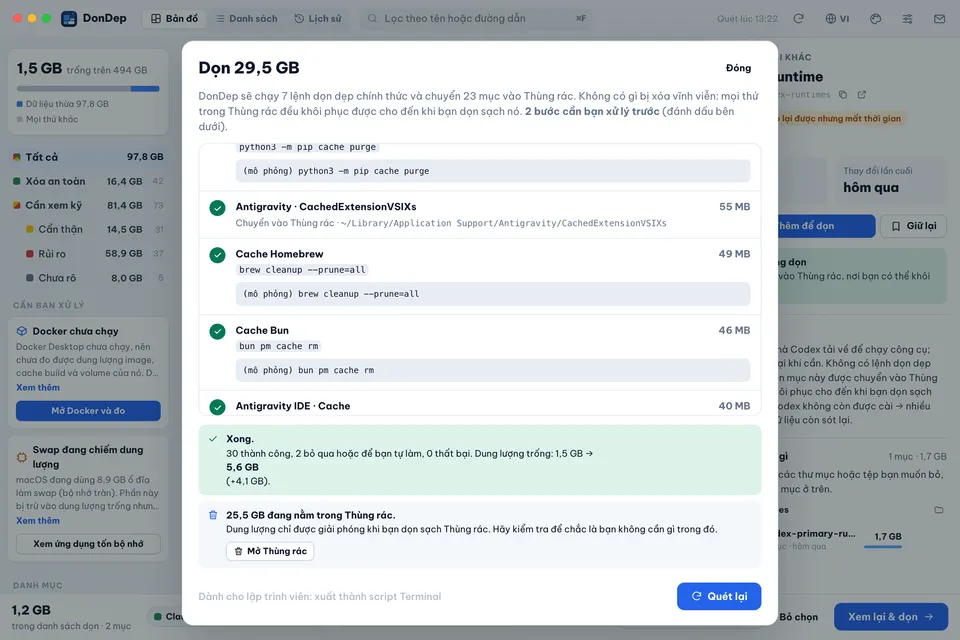Switch to the Bản đồ tab
960x640 pixels.
[174, 18]
